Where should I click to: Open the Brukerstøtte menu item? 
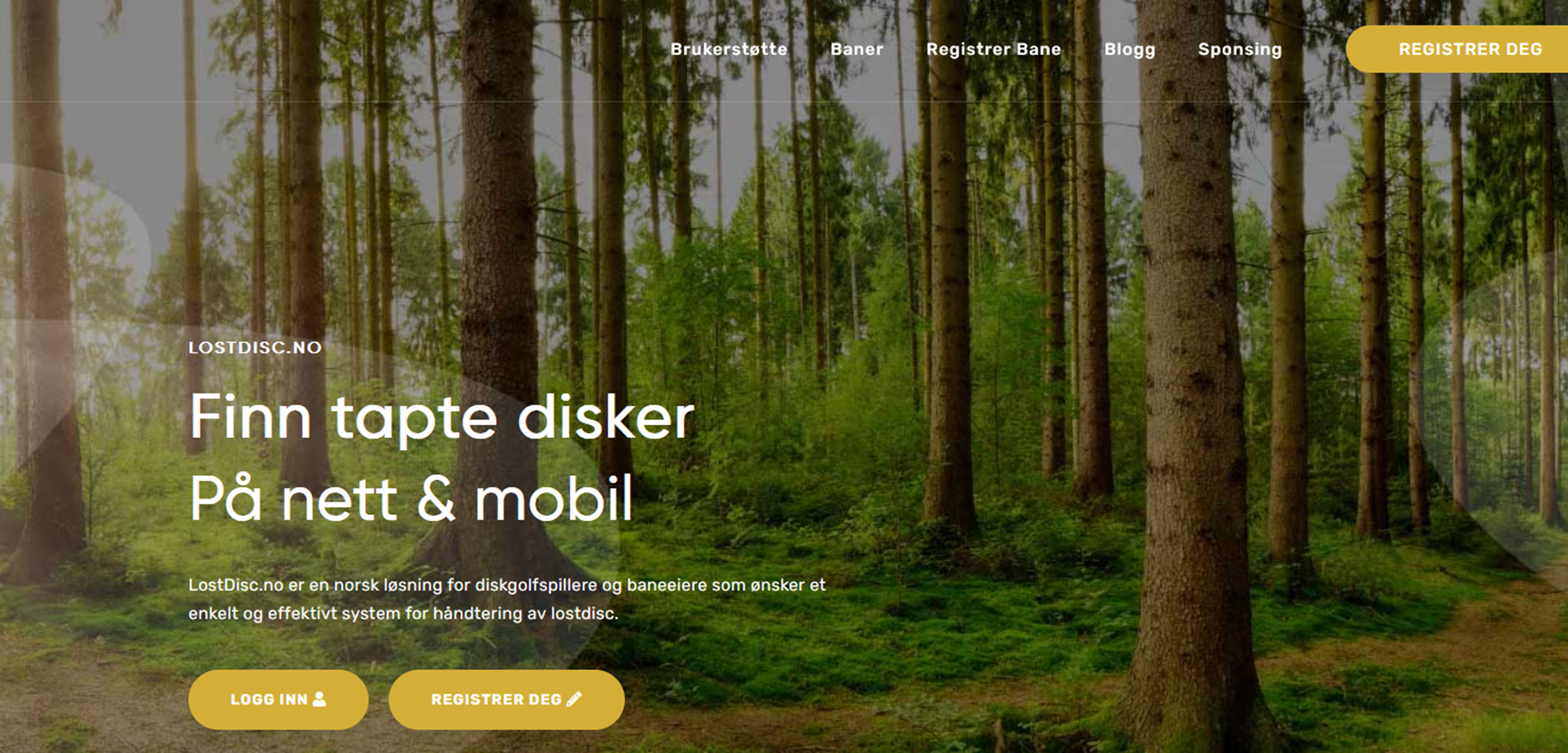(729, 49)
